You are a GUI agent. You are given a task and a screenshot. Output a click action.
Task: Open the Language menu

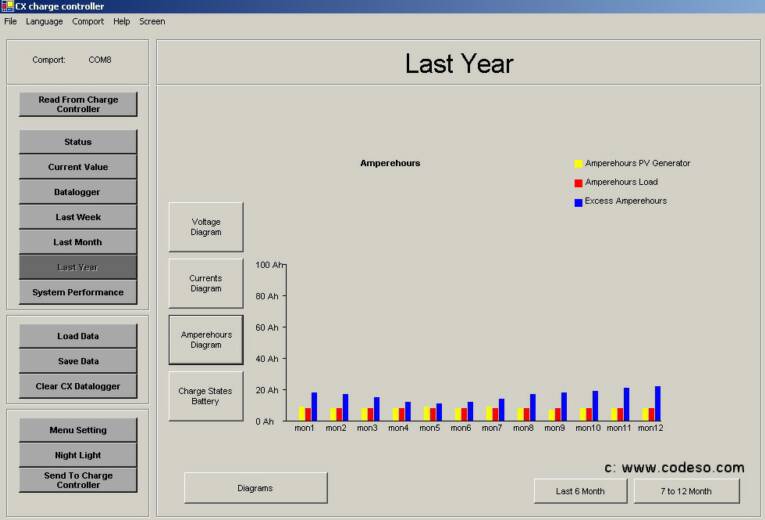pos(44,21)
